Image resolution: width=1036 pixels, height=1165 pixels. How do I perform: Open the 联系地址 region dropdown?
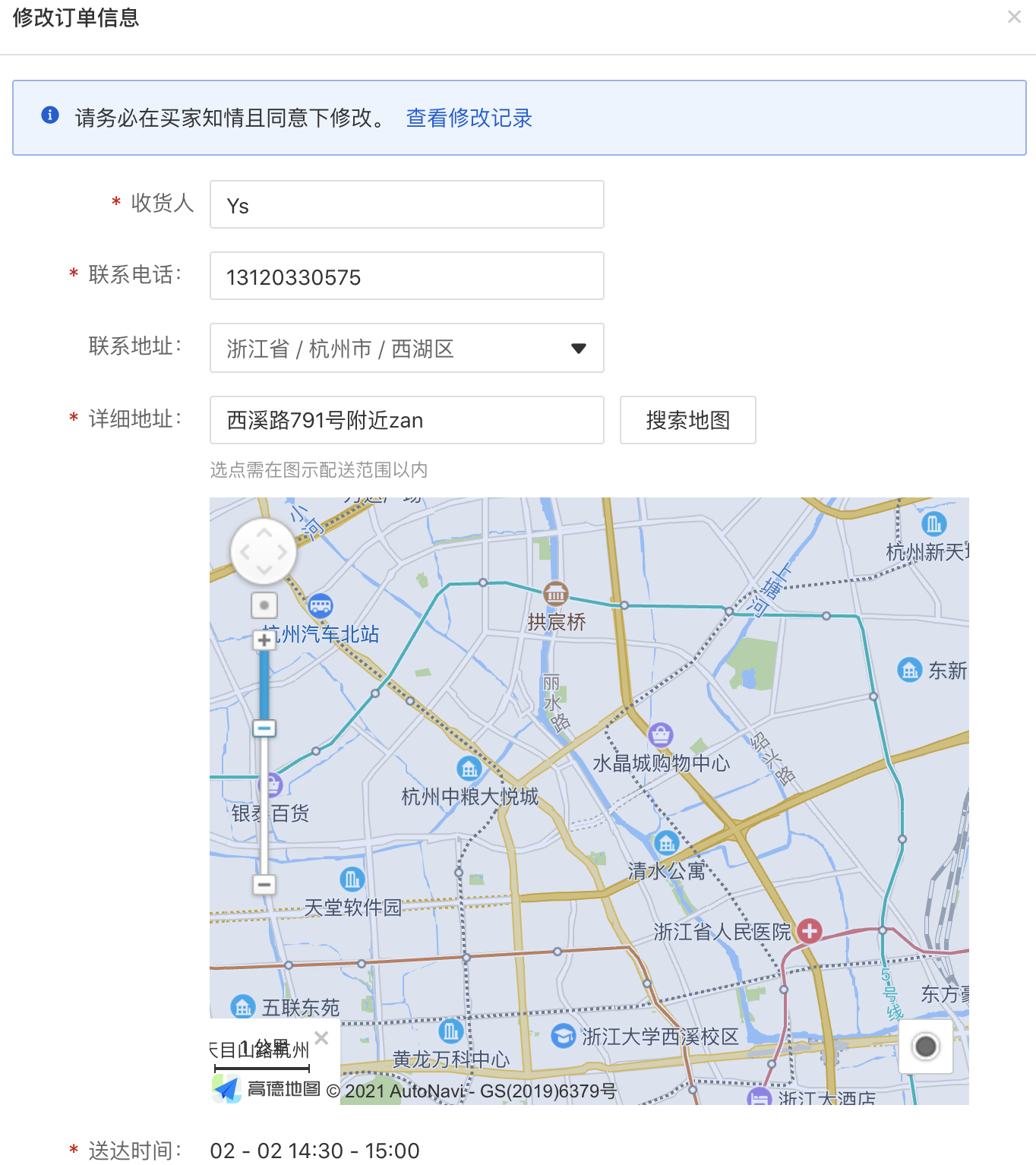(407, 348)
